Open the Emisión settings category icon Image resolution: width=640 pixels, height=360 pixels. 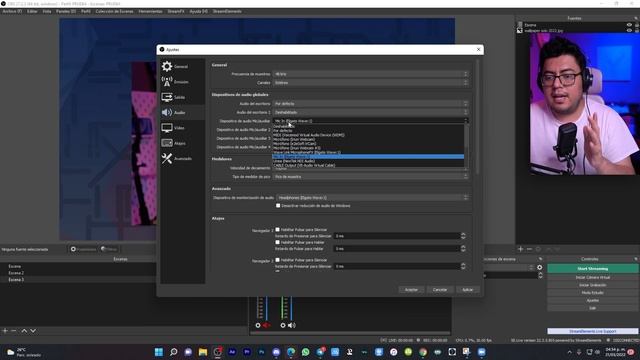[x=167, y=82]
